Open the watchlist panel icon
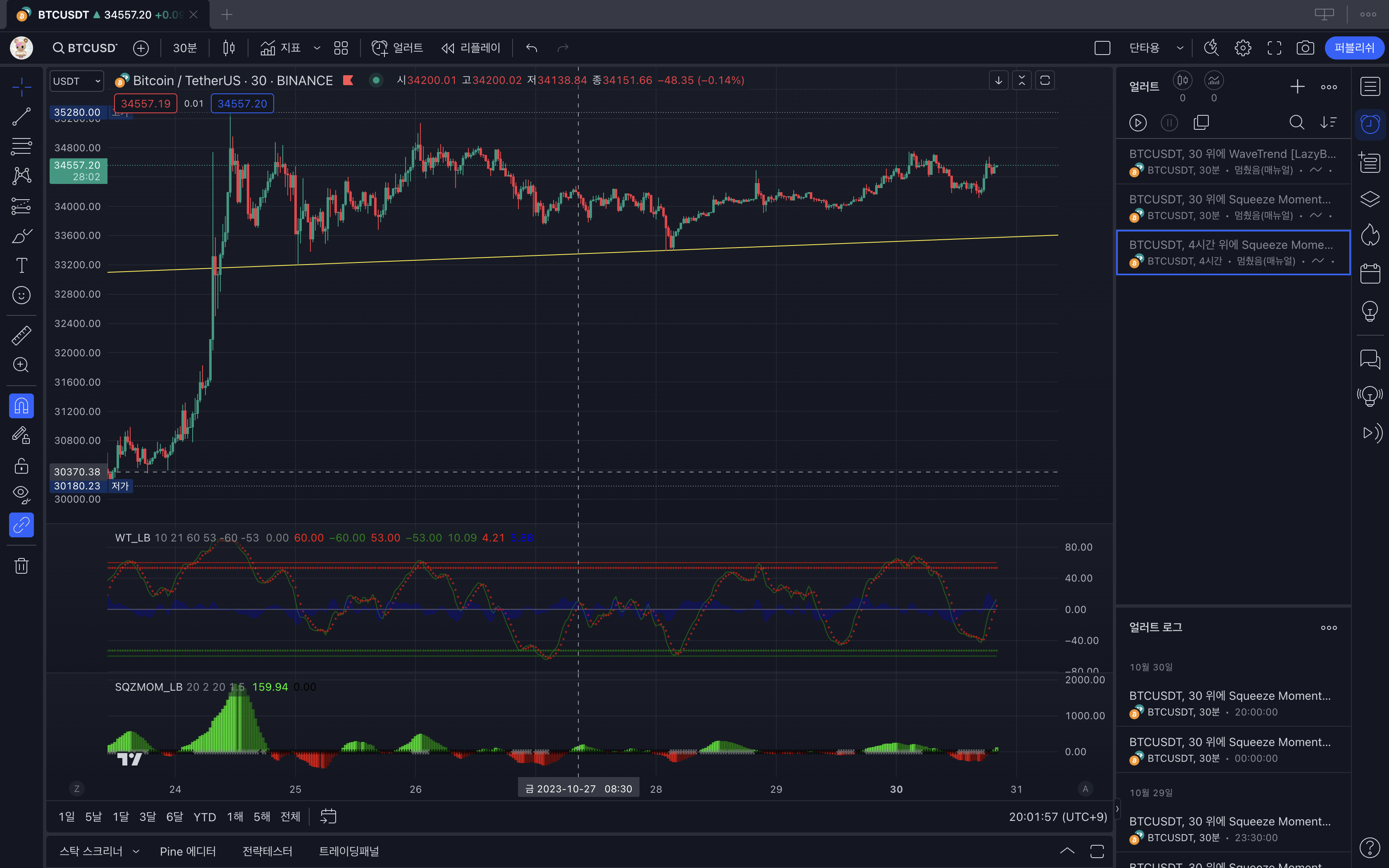Viewport: 1389px width, 868px height. coord(1370,87)
